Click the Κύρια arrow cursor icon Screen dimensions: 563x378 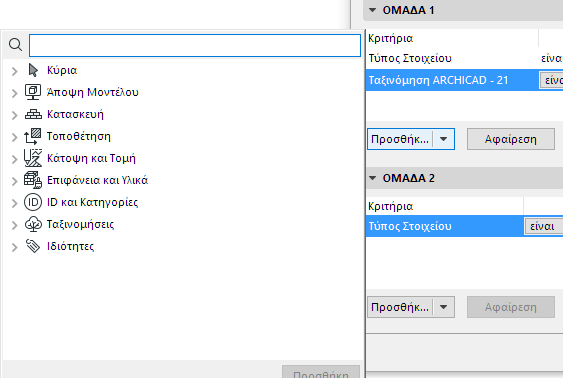pos(33,70)
